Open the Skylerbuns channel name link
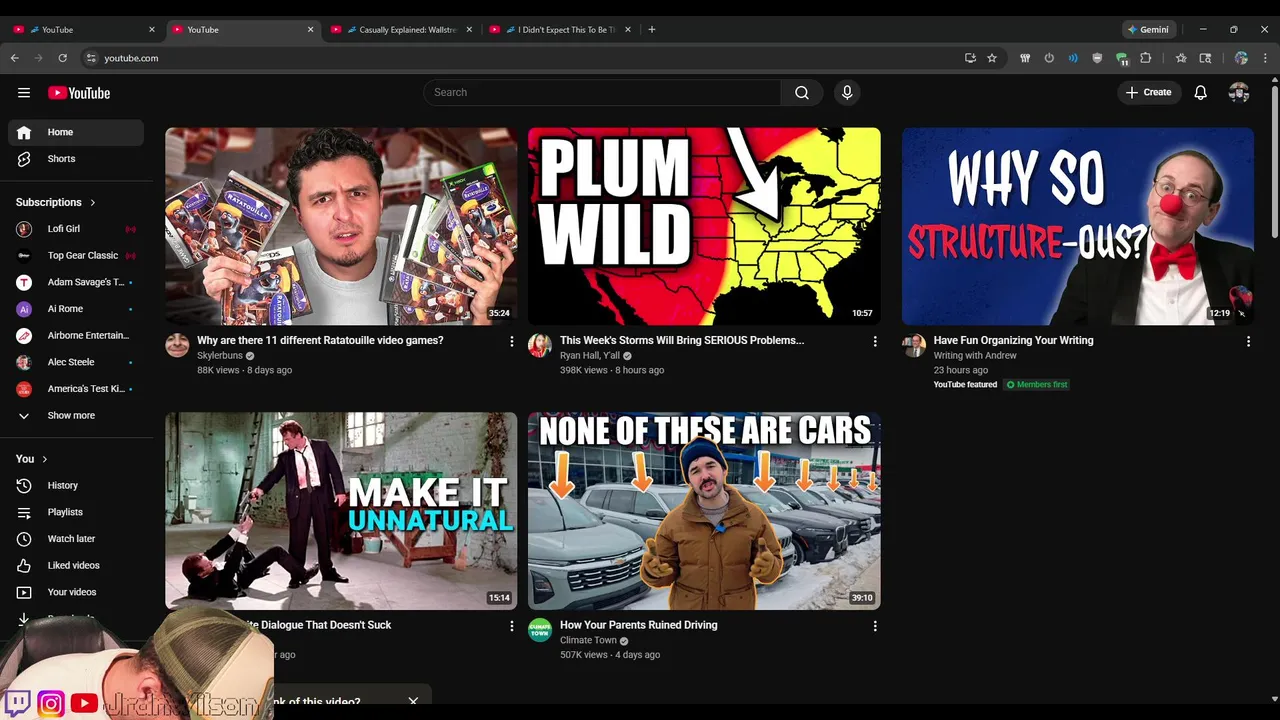This screenshot has height=720, width=1280. coord(219,356)
